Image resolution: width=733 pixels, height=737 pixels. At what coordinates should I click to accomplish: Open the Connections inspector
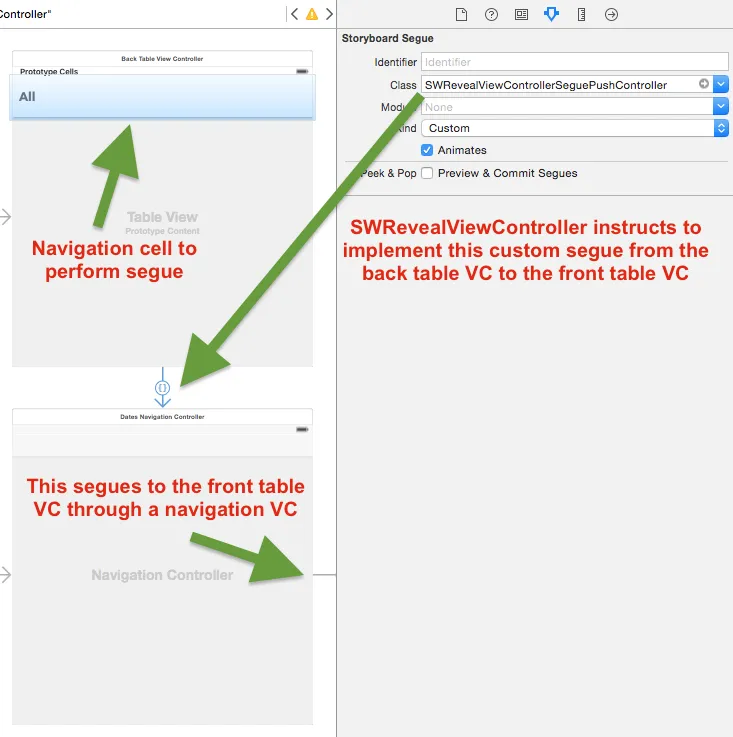click(611, 15)
